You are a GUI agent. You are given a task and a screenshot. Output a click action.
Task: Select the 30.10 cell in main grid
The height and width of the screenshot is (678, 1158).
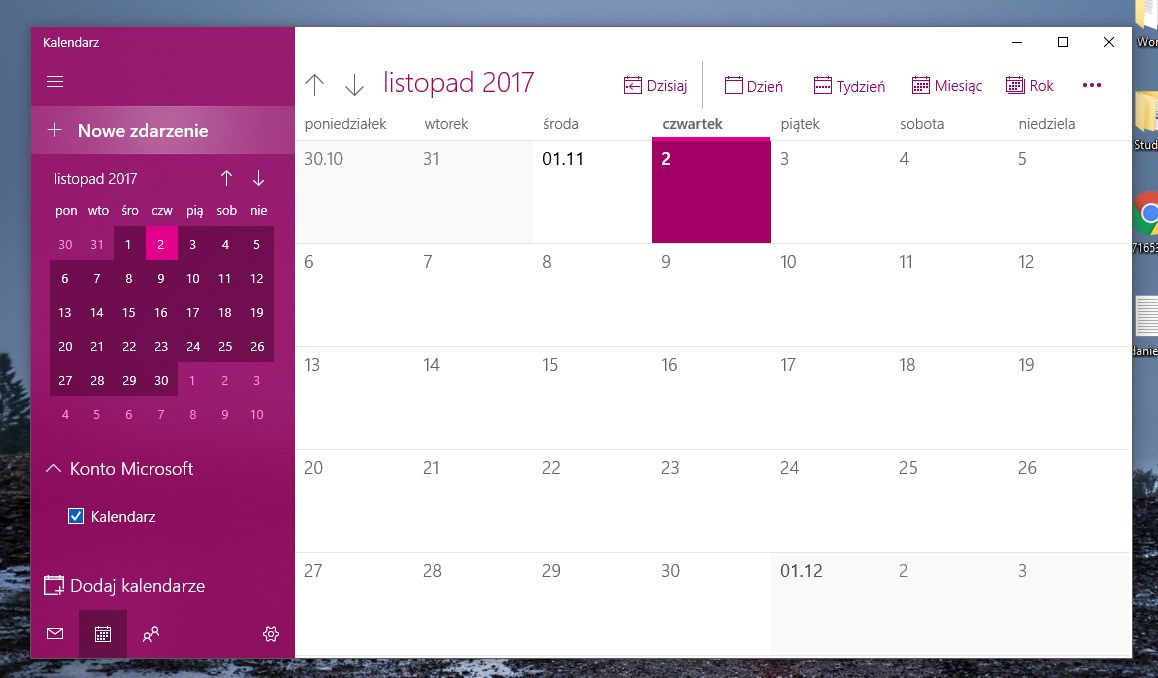(x=354, y=191)
